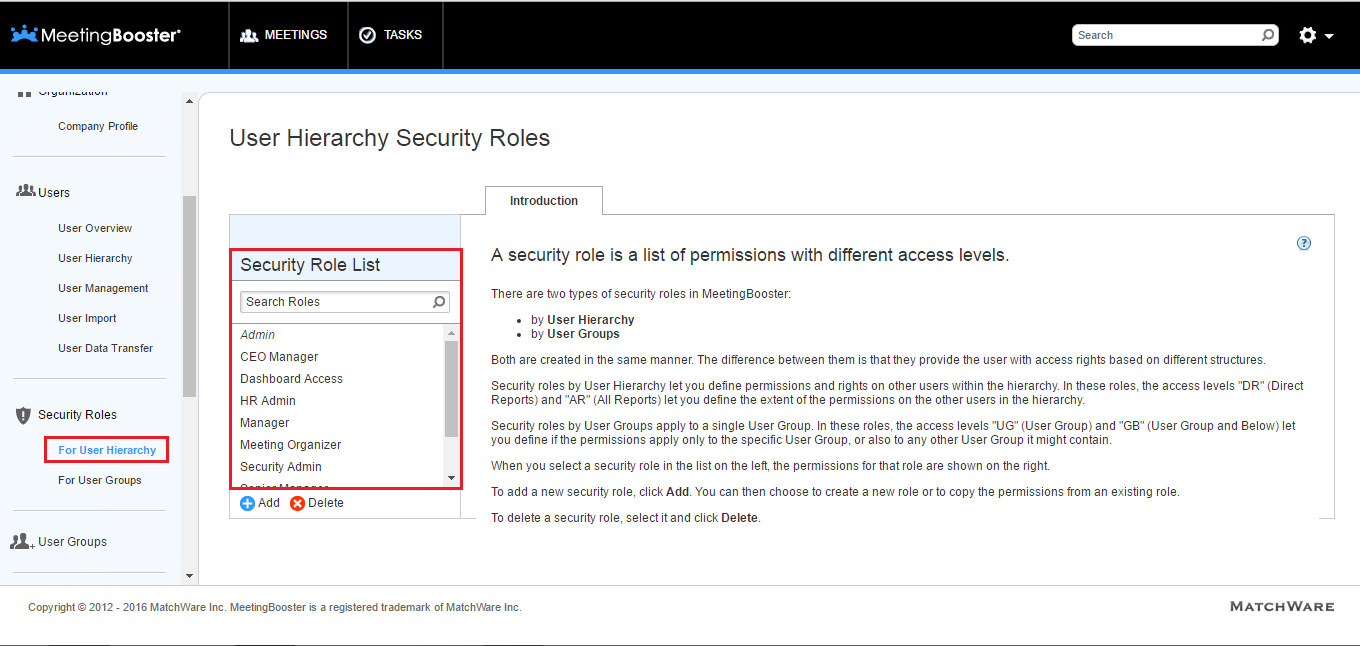The image size is (1360, 646).
Task: Click the Meetings people icon
Action: tap(249, 35)
